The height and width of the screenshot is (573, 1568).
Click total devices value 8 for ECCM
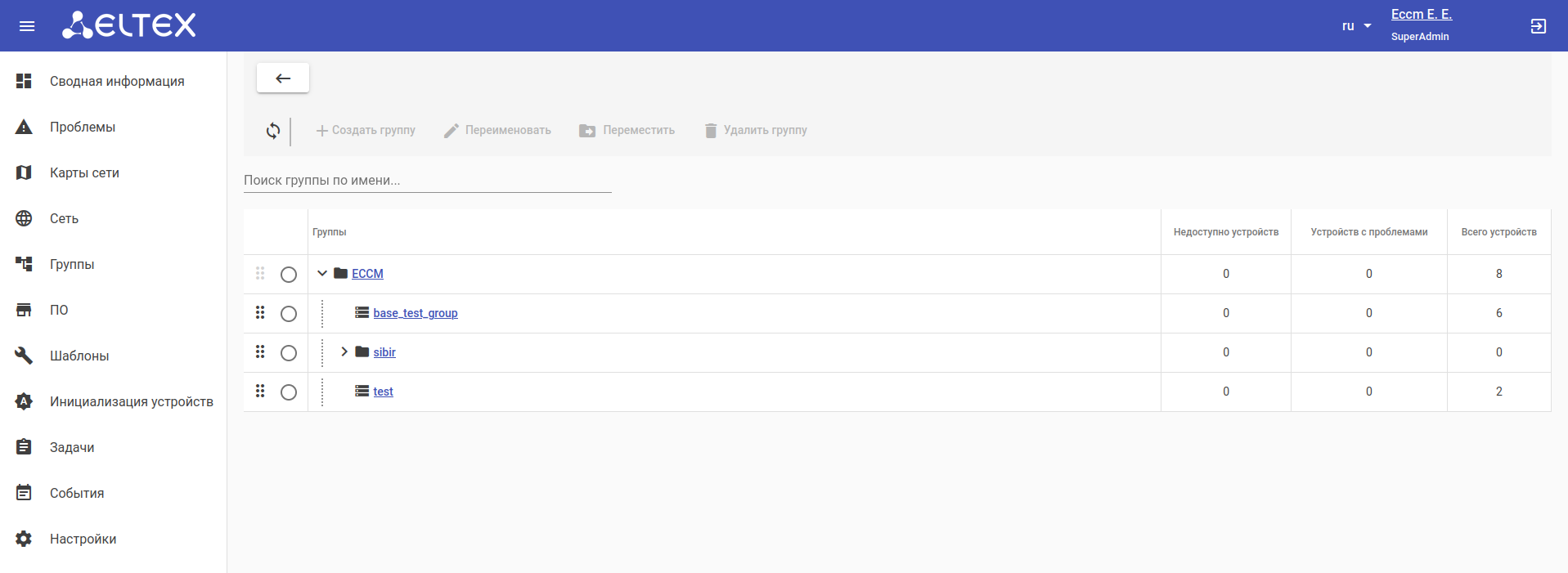click(1499, 274)
